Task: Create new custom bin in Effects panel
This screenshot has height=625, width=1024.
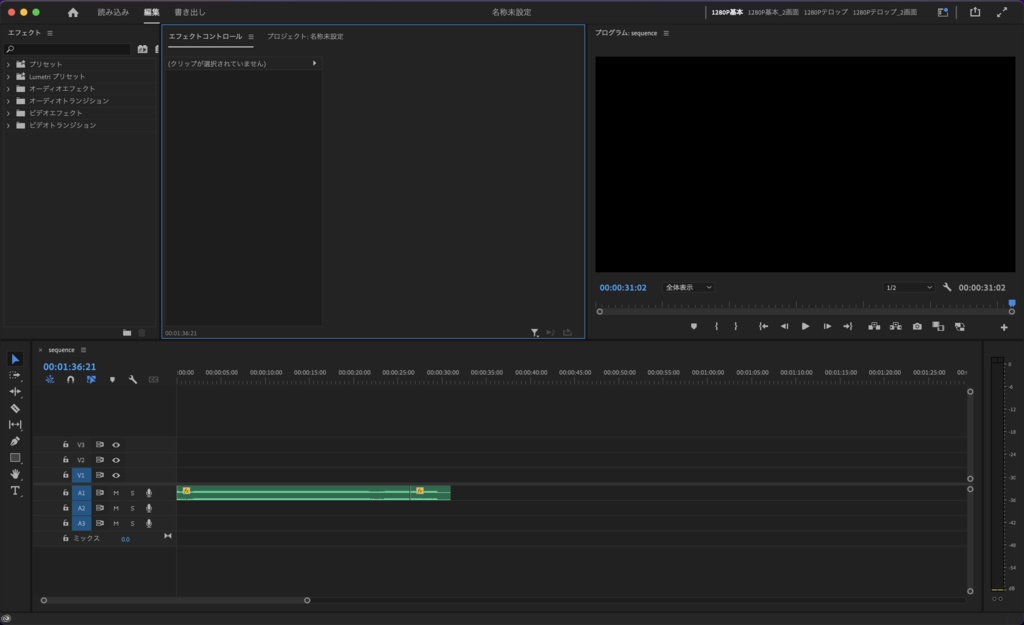Action: [127, 333]
